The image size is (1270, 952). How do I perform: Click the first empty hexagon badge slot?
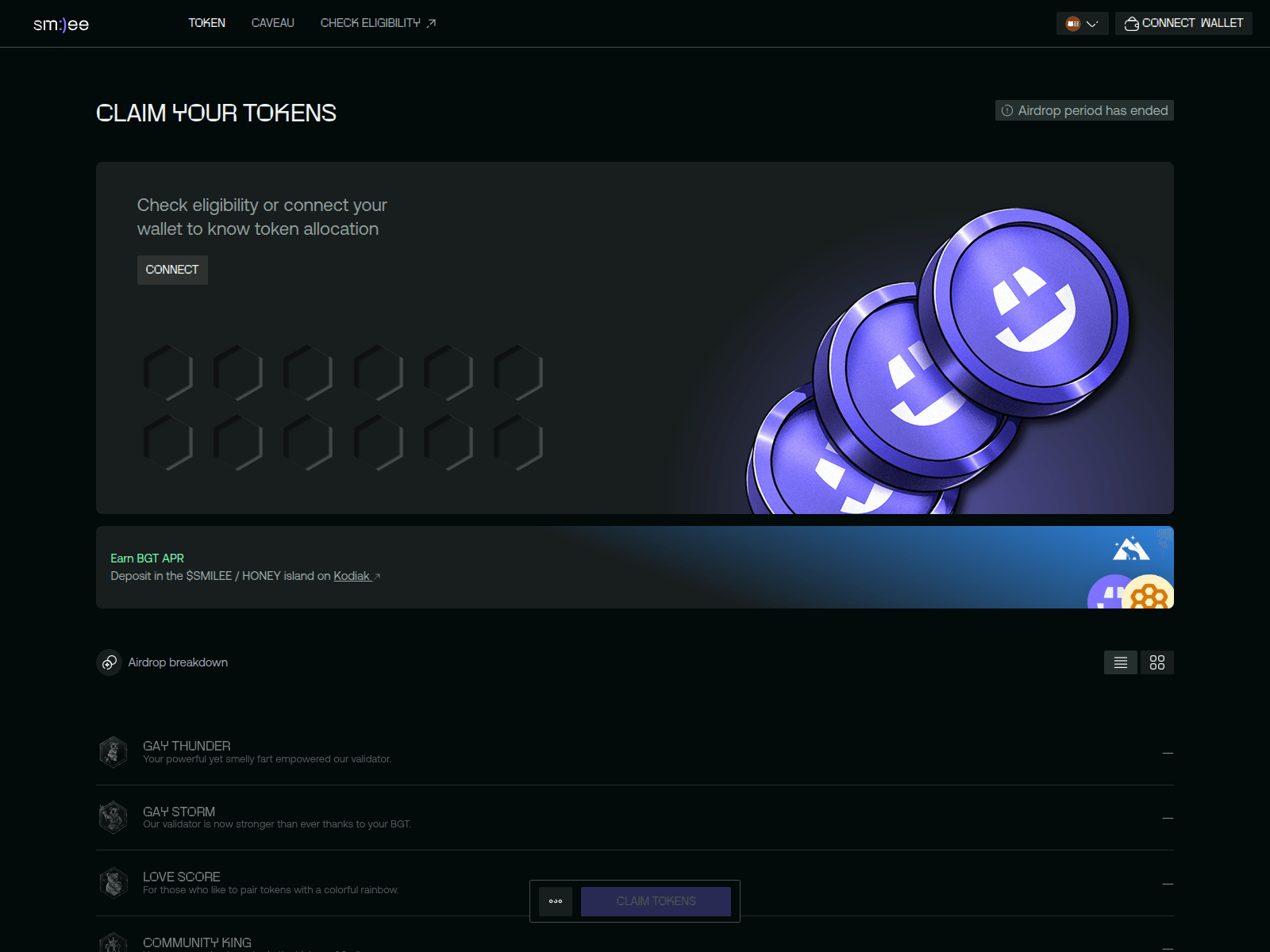pos(168,372)
